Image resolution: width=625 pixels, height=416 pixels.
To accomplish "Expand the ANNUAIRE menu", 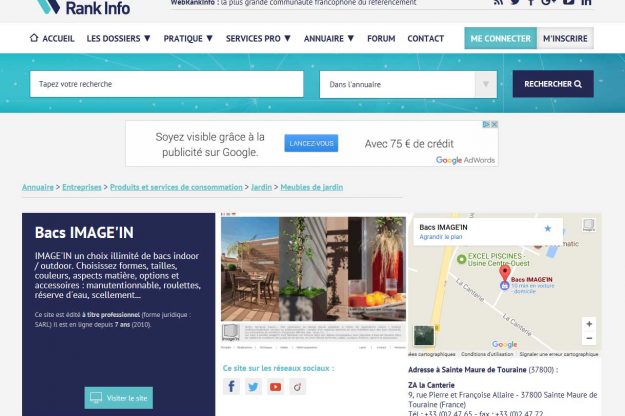I will tap(329, 39).
